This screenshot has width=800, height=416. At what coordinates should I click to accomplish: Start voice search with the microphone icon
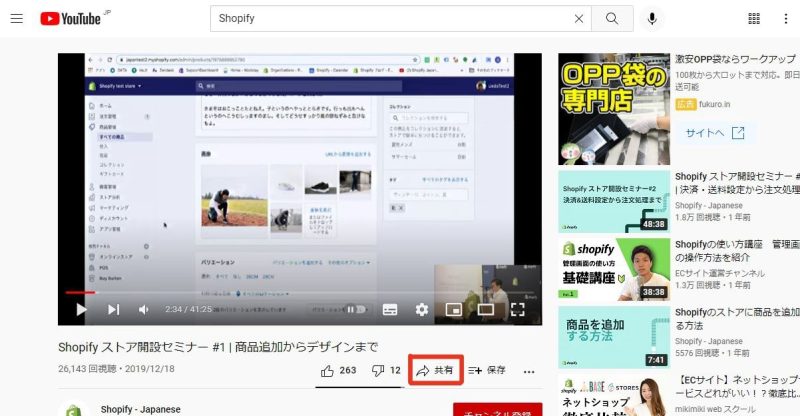point(652,19)
